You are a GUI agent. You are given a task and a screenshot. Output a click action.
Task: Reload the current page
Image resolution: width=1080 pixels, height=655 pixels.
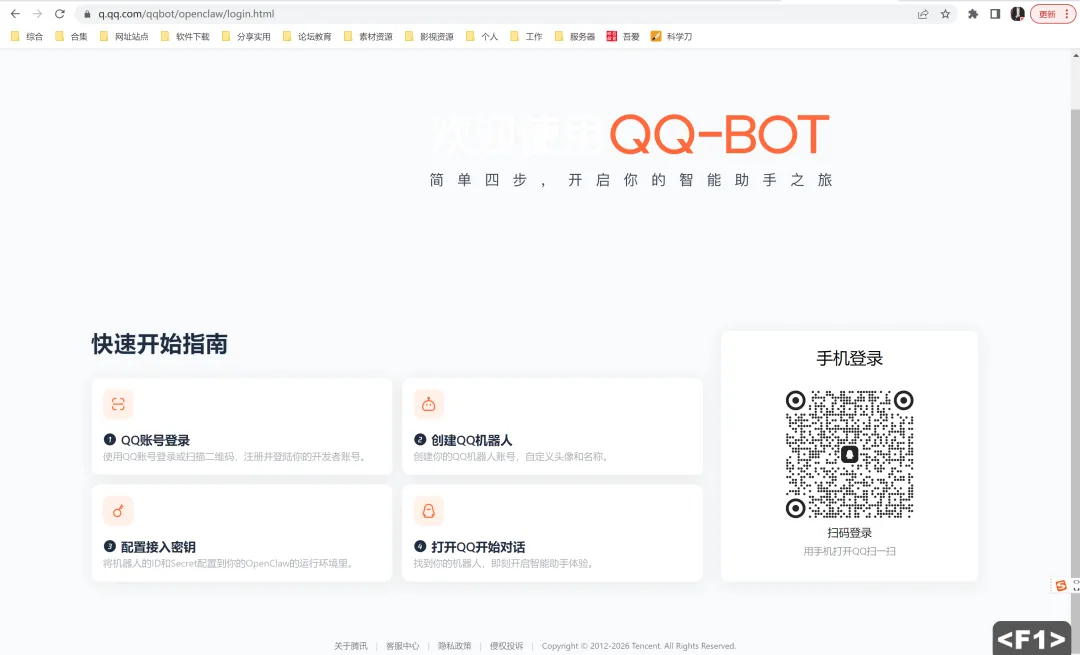(x=60, y=14)
